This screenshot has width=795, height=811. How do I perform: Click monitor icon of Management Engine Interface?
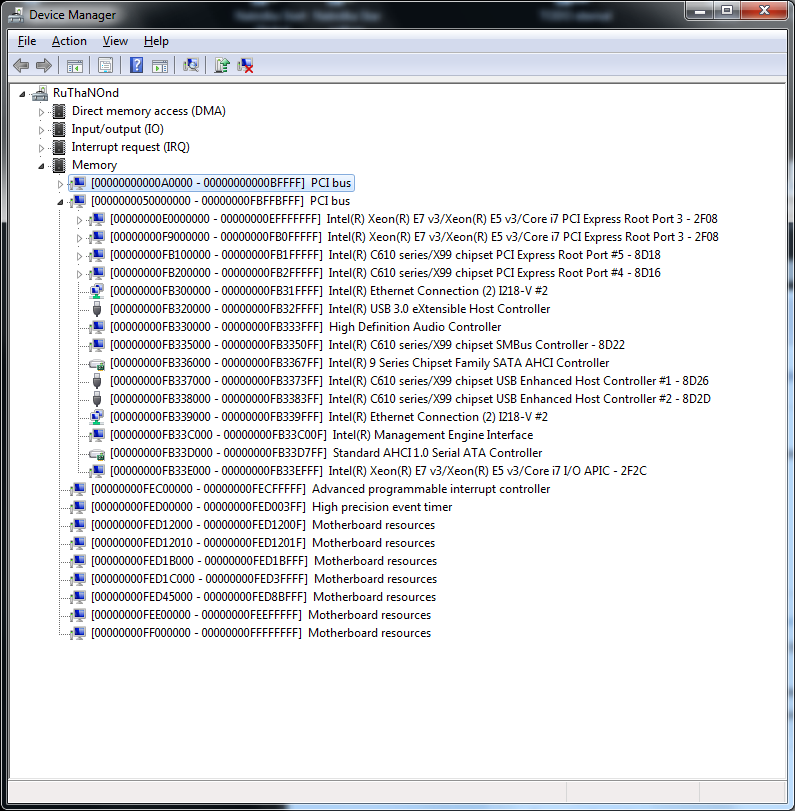(x=97, y=435)
